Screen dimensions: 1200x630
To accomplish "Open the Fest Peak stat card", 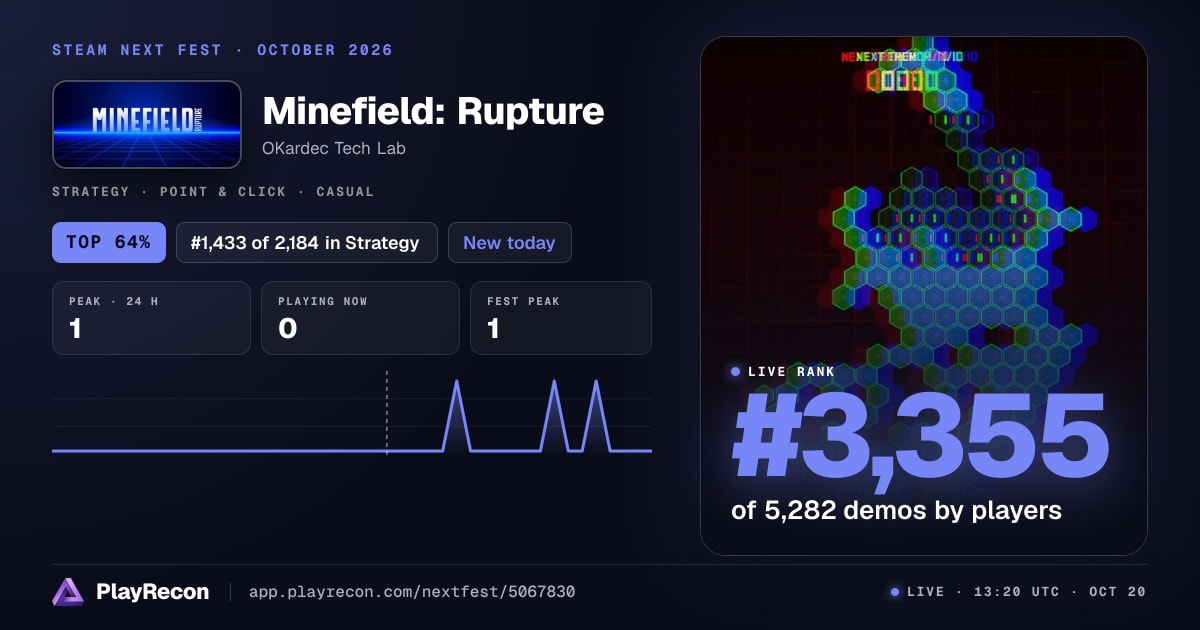I will pyautogui.click(x=561, y=318).
